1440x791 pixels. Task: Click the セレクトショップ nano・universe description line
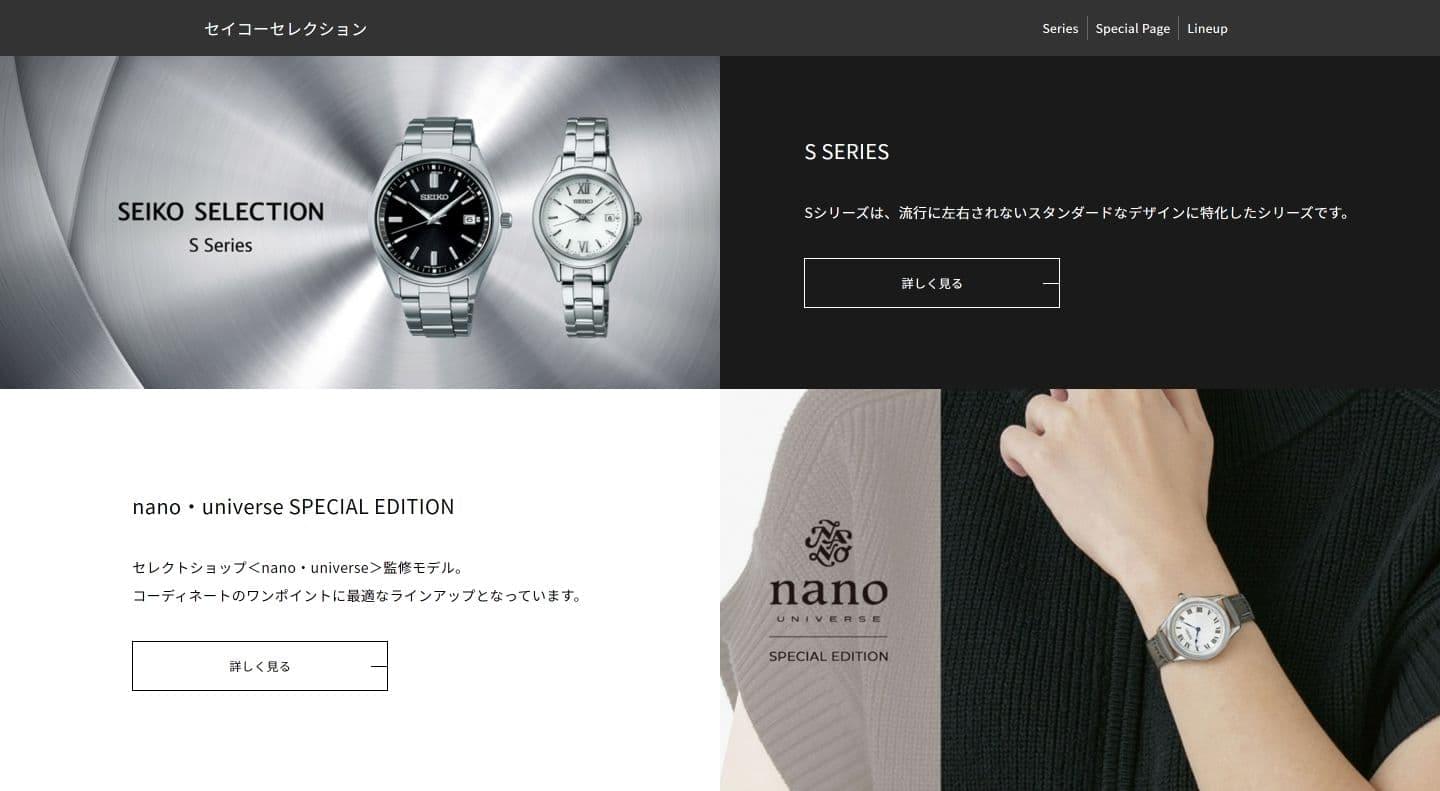pos(299,567)
